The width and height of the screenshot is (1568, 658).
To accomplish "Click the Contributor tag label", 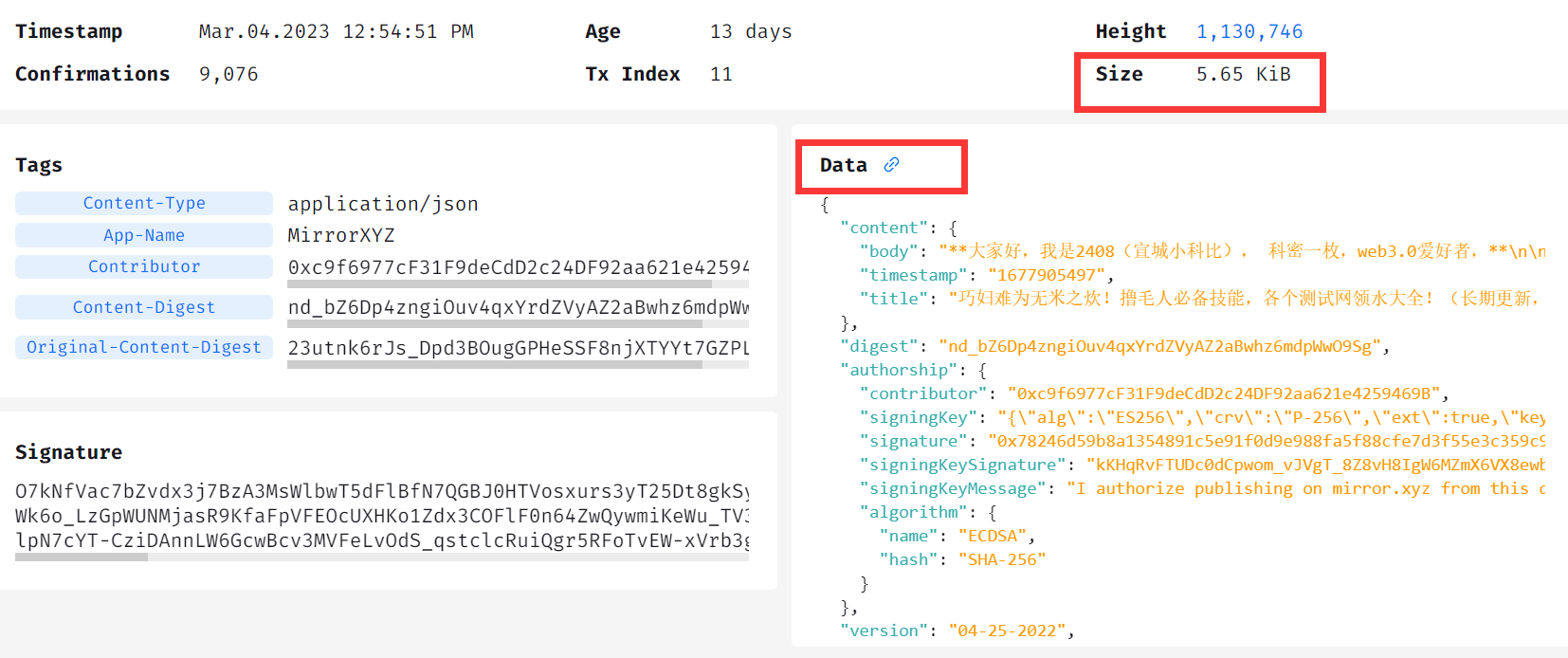I will pyautogui.click(x=144, y=266).
